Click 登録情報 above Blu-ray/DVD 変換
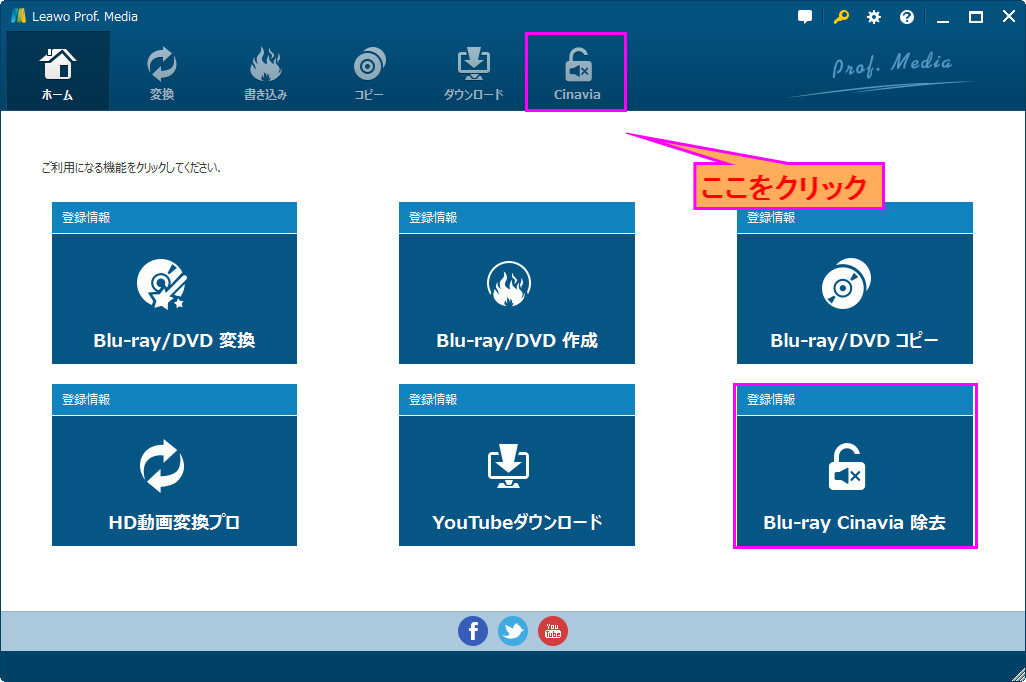Image resolution: width=1026 pixels, height=682 pixels. click(x=86, y=217)
